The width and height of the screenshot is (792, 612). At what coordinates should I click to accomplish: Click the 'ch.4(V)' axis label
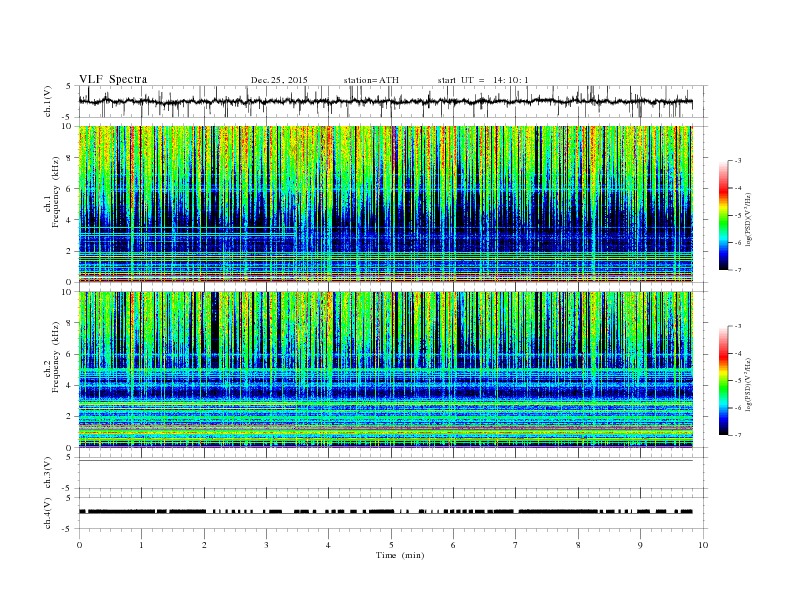[x=48, y=513]
